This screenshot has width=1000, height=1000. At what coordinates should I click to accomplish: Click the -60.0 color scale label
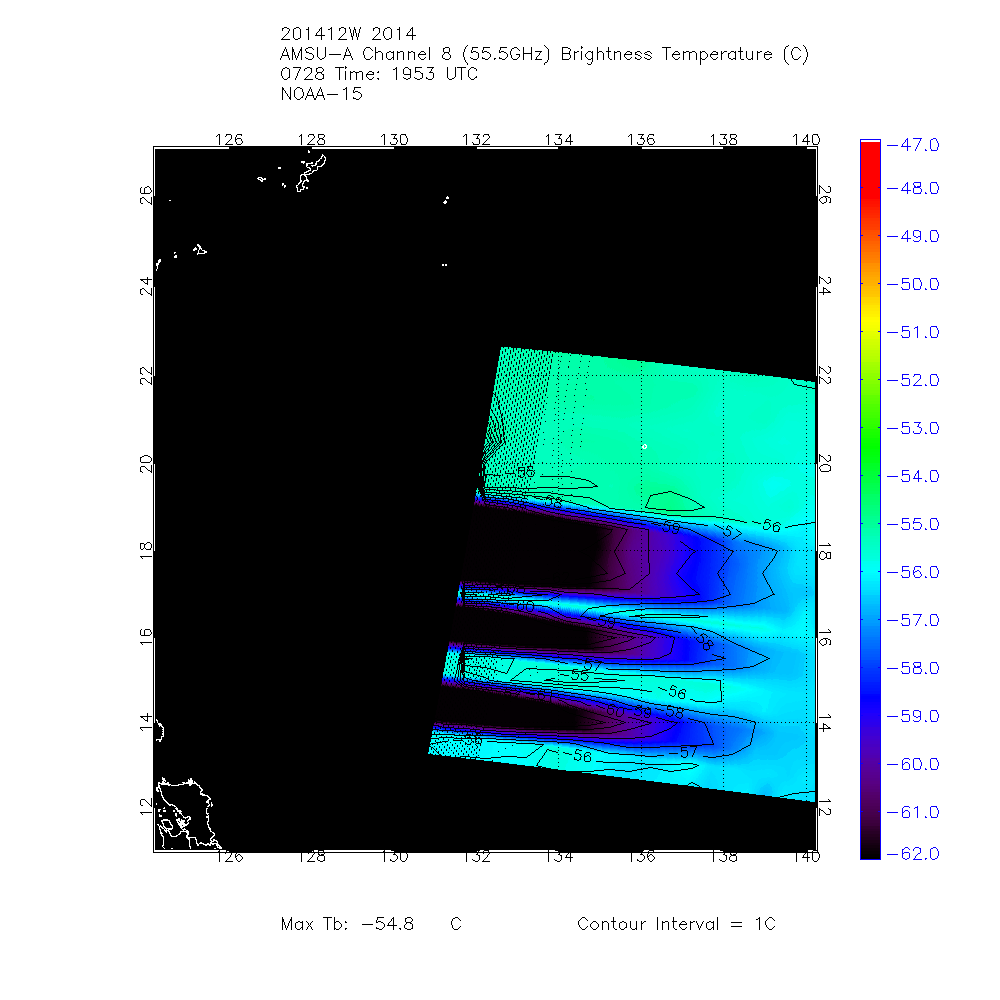[x=913, y=764]
